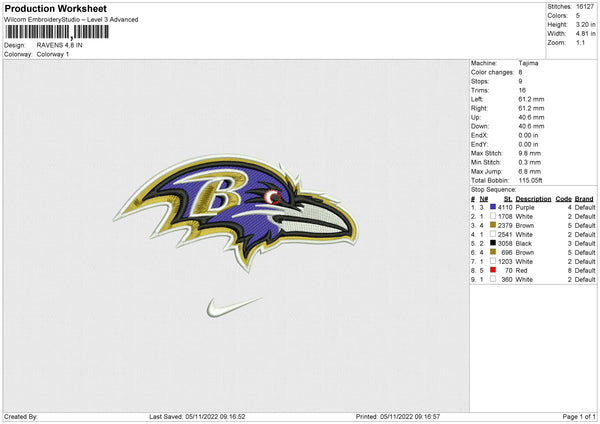Click the stitch count "4110" for Purple
The width and height of the screenshot is (600, 424).
[x=505, y=207]
